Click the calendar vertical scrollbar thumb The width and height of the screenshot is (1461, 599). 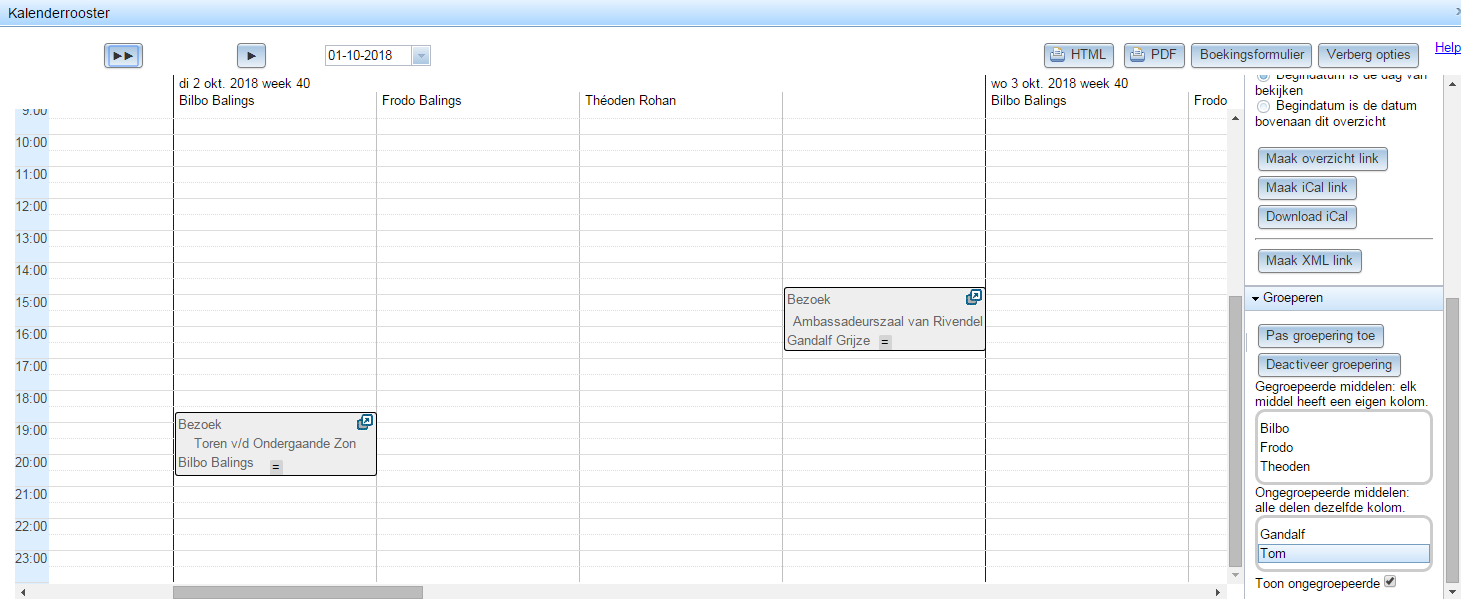[x=1235, y=431]
